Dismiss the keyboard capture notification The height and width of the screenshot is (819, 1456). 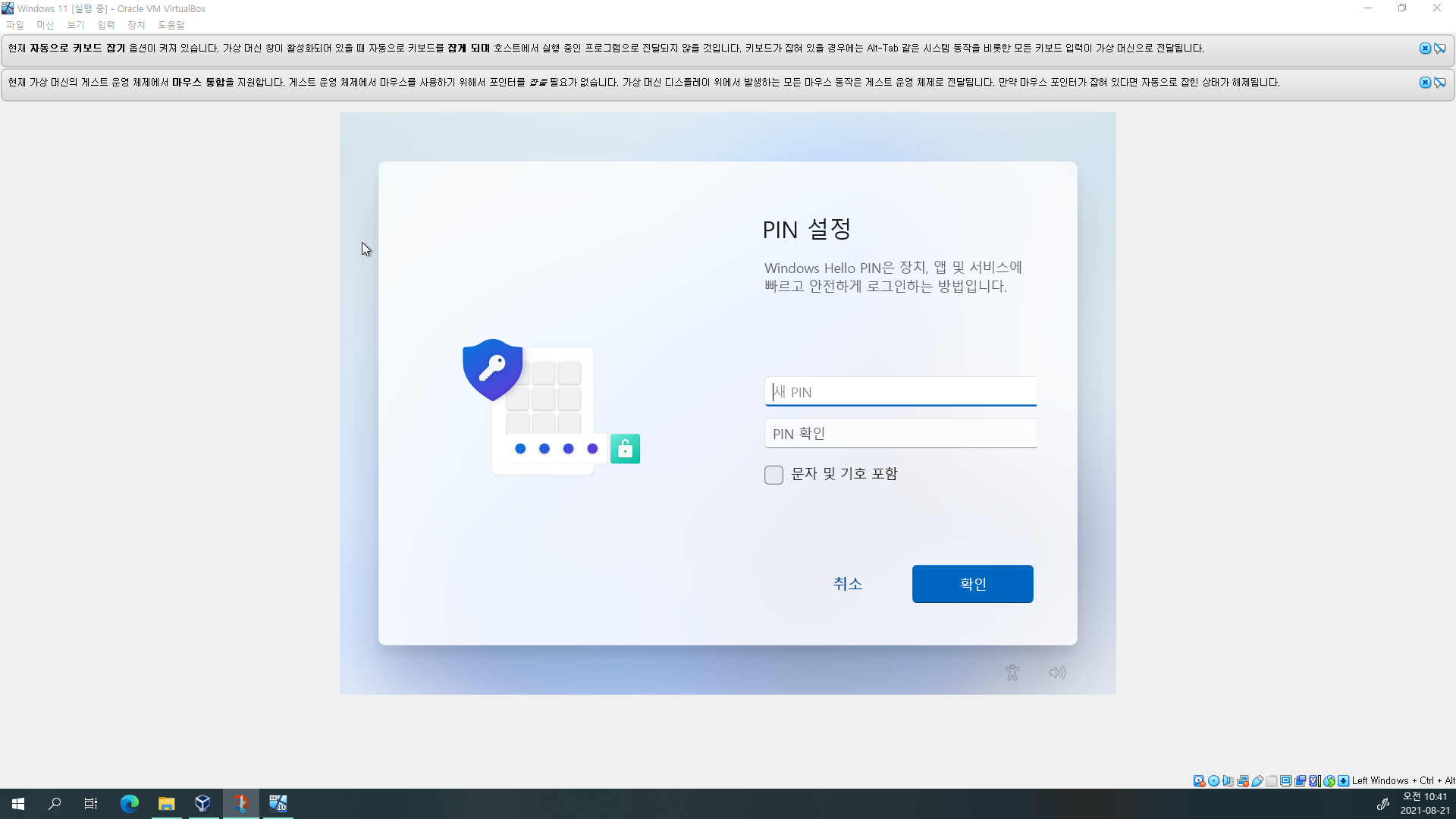[1425, 49]
